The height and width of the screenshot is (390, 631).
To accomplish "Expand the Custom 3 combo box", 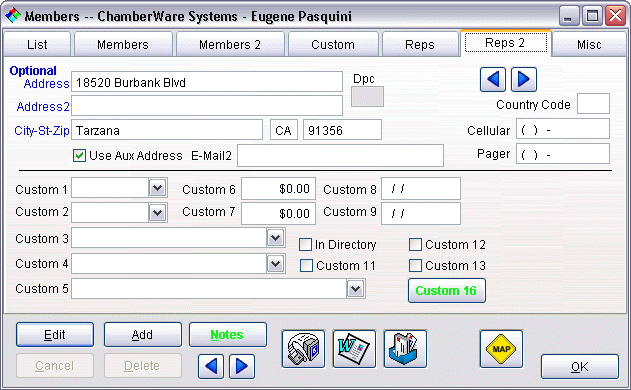I will click(276, 238).
